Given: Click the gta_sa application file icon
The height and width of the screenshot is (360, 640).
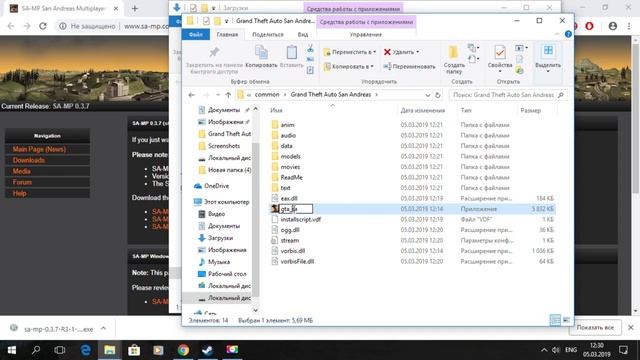Looking at the screenshot, I should [x=275, y=209].
